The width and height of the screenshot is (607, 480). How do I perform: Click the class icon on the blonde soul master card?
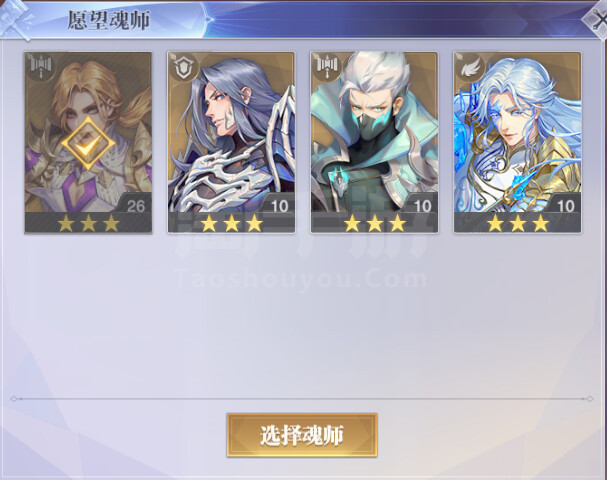41,67
